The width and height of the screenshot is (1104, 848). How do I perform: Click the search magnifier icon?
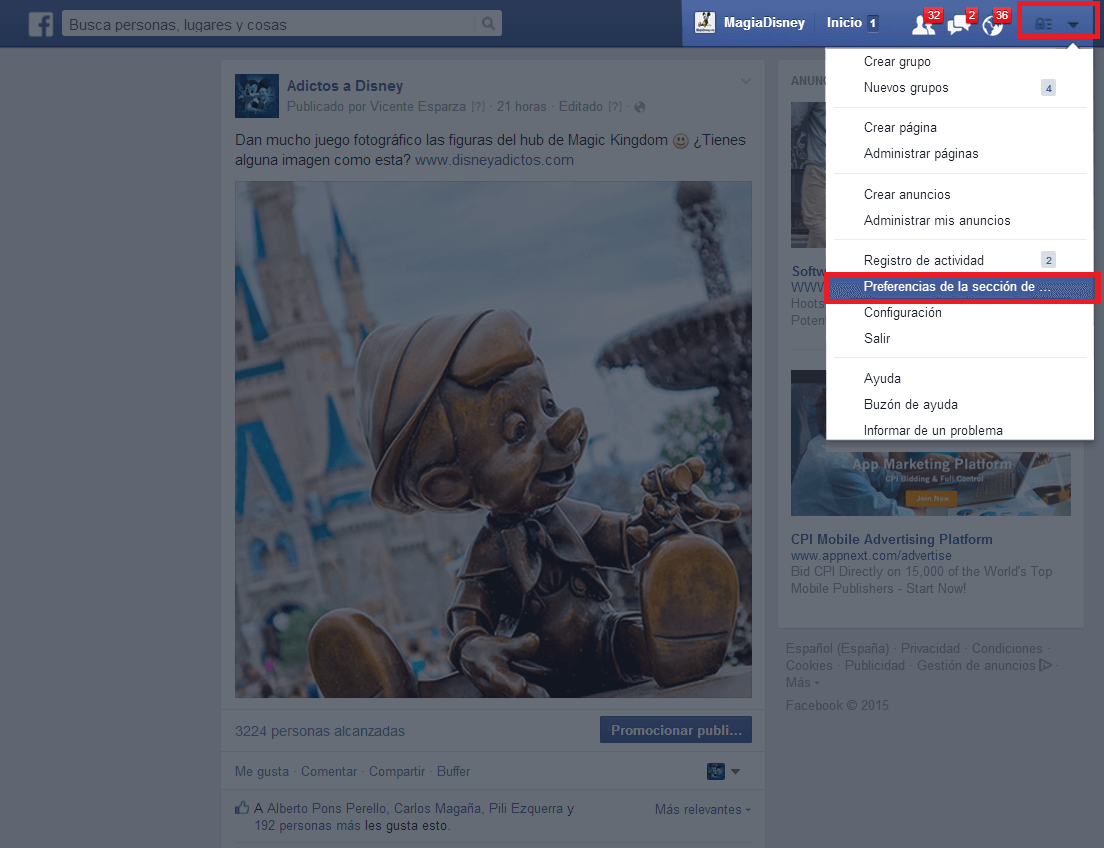point(488,21)
